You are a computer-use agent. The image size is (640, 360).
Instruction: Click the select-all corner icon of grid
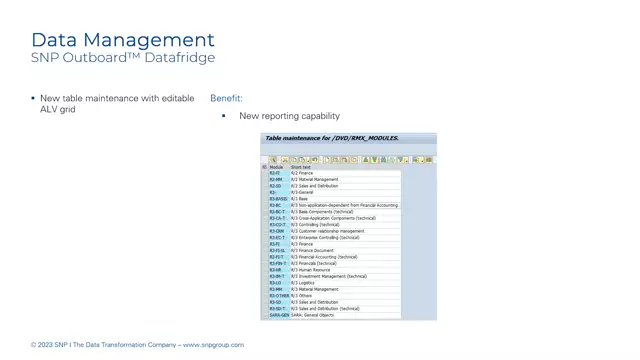tap(264, 167)
